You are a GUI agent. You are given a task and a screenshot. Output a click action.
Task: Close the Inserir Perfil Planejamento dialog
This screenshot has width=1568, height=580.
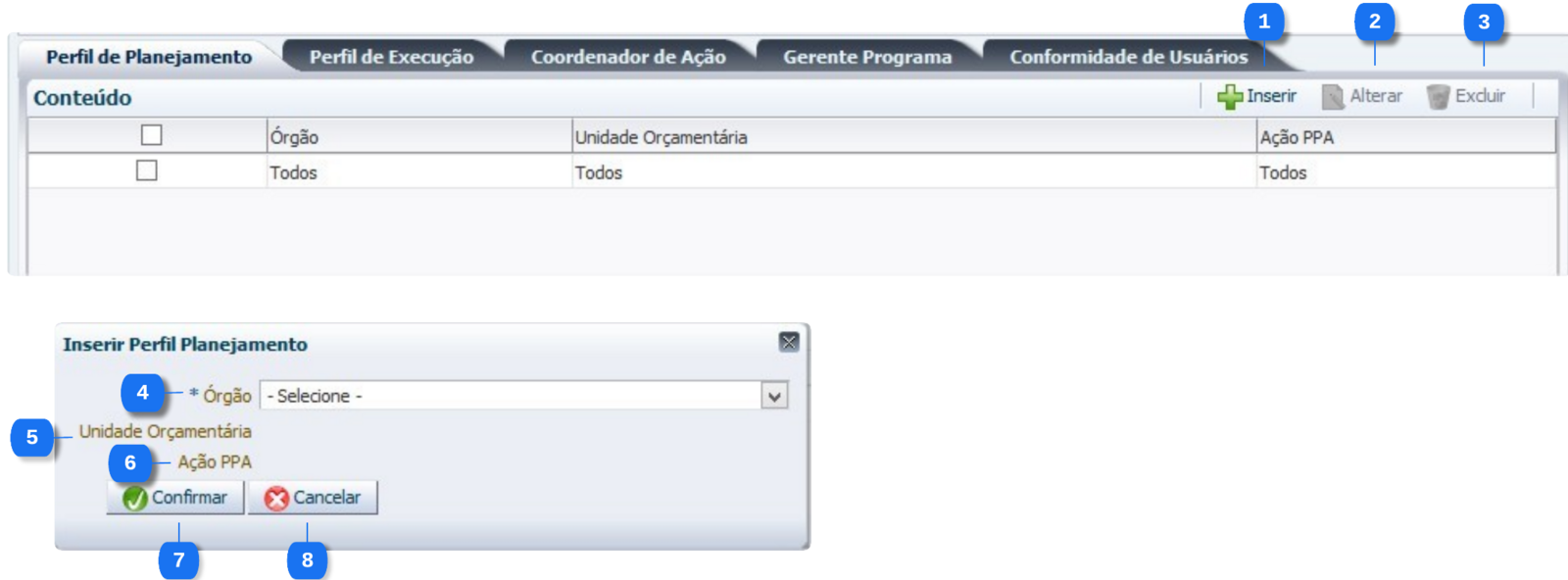pos(789,342)
